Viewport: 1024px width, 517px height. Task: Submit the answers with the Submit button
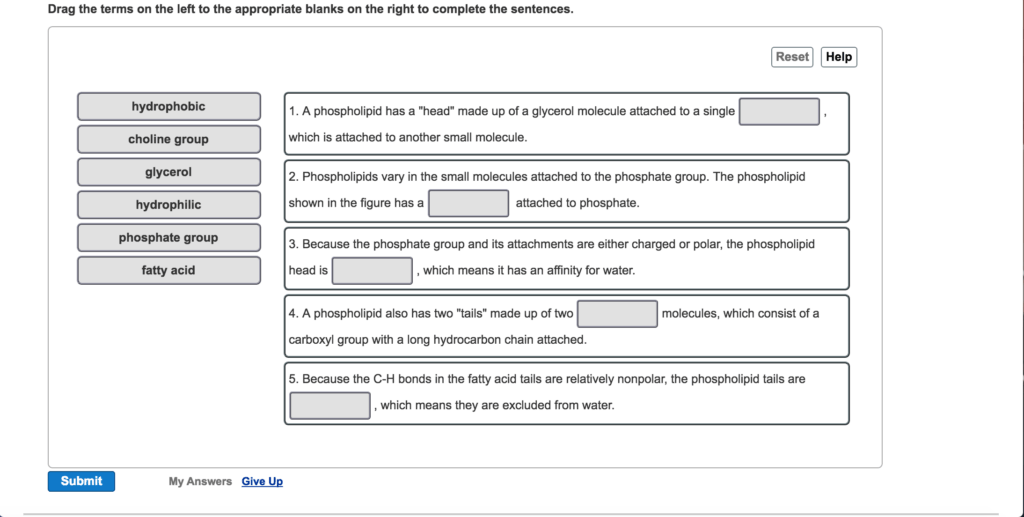pos(81,481)
